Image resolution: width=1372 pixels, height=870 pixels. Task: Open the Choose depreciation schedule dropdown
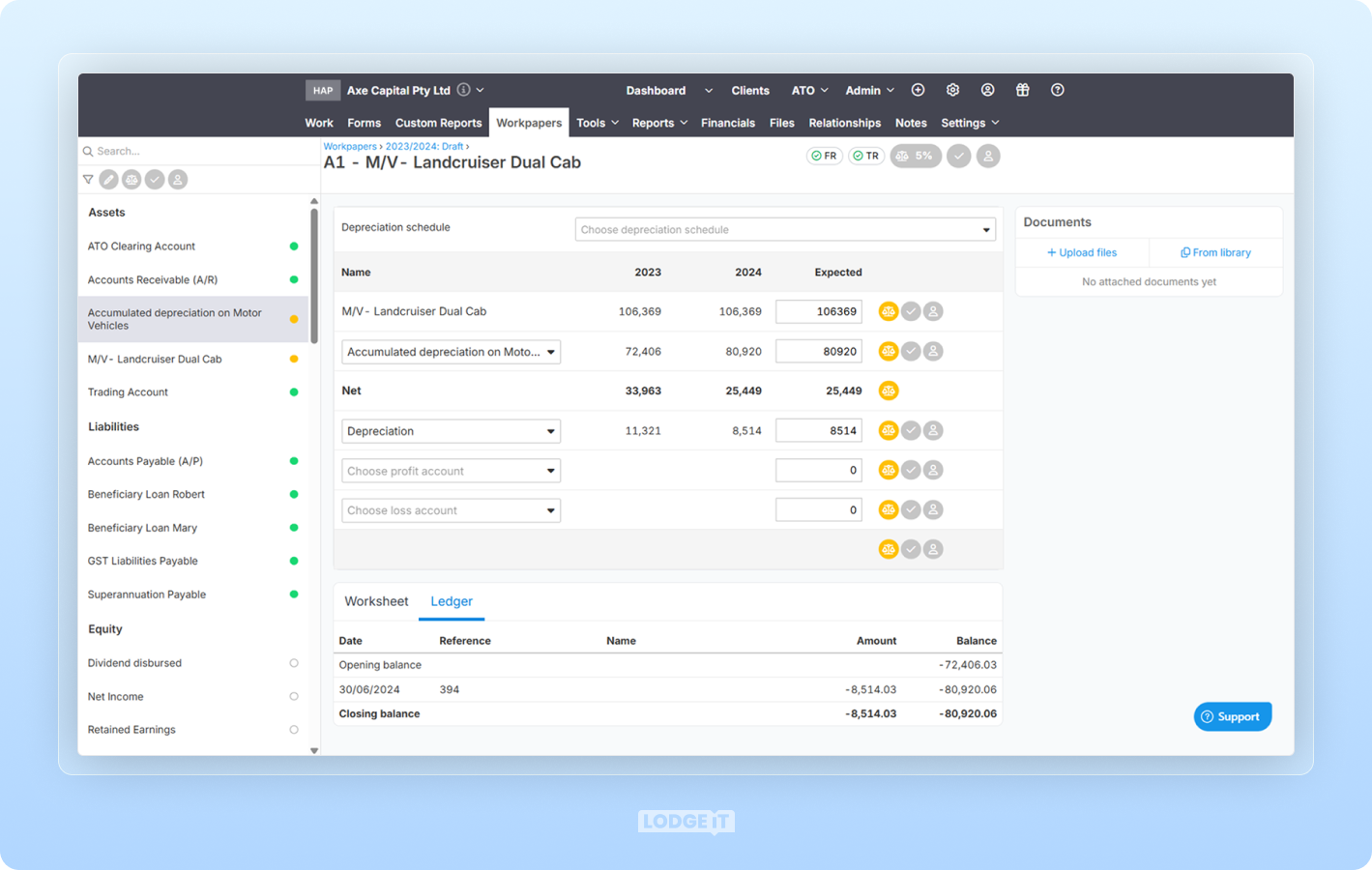[784, 229]
